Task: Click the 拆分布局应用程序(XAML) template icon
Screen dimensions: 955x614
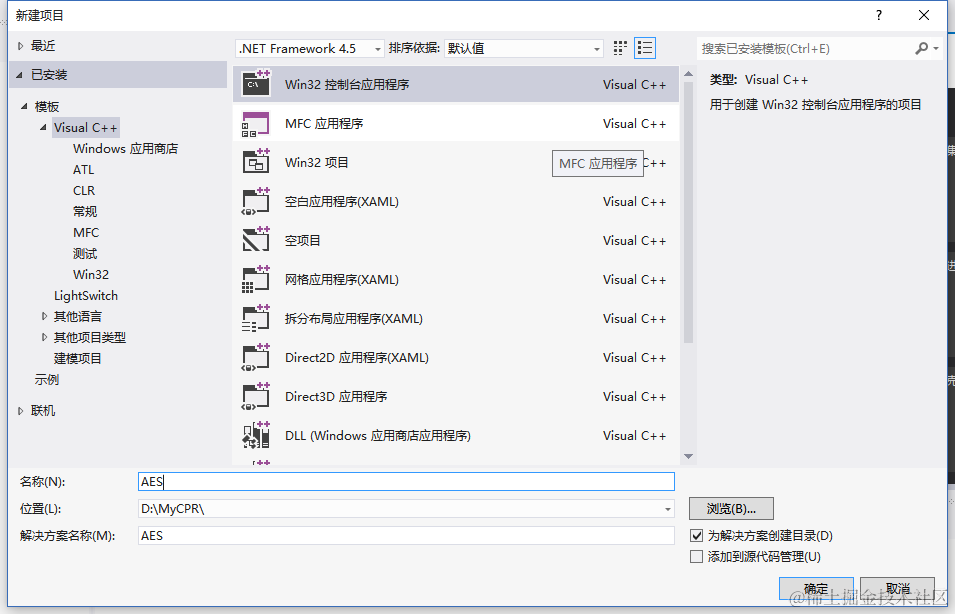Action: 256,318
